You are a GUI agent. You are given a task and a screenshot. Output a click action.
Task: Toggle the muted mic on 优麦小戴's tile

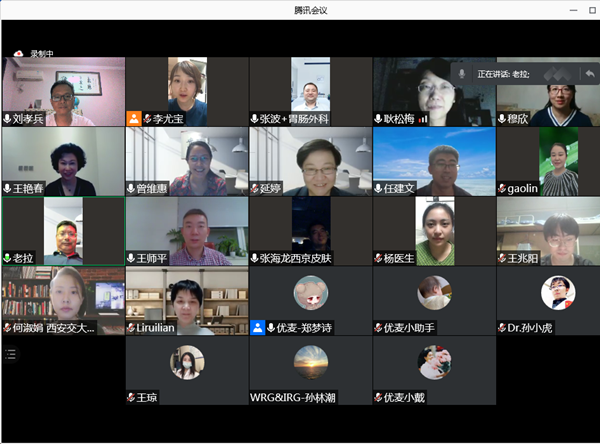[380, 397]
